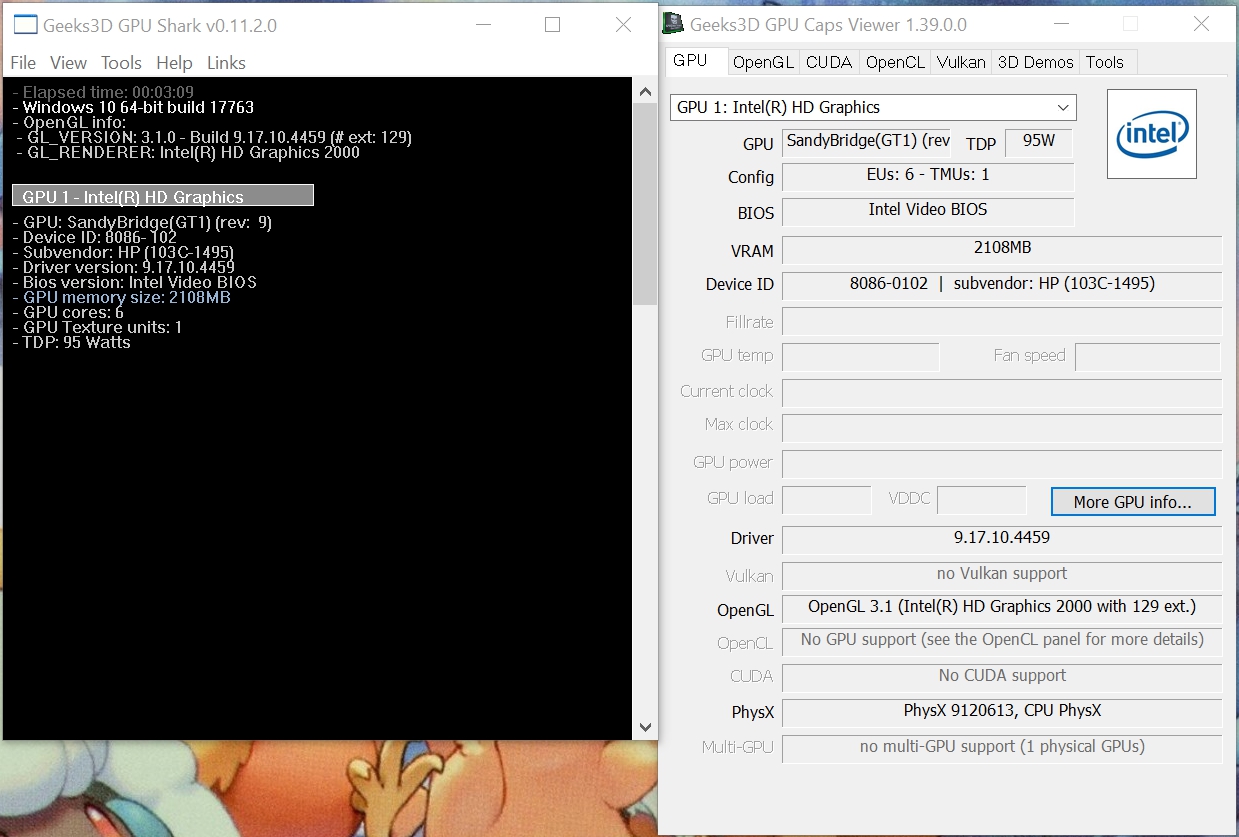
Task: Open the File menu in GPU Shark
Action: point(23,63)
